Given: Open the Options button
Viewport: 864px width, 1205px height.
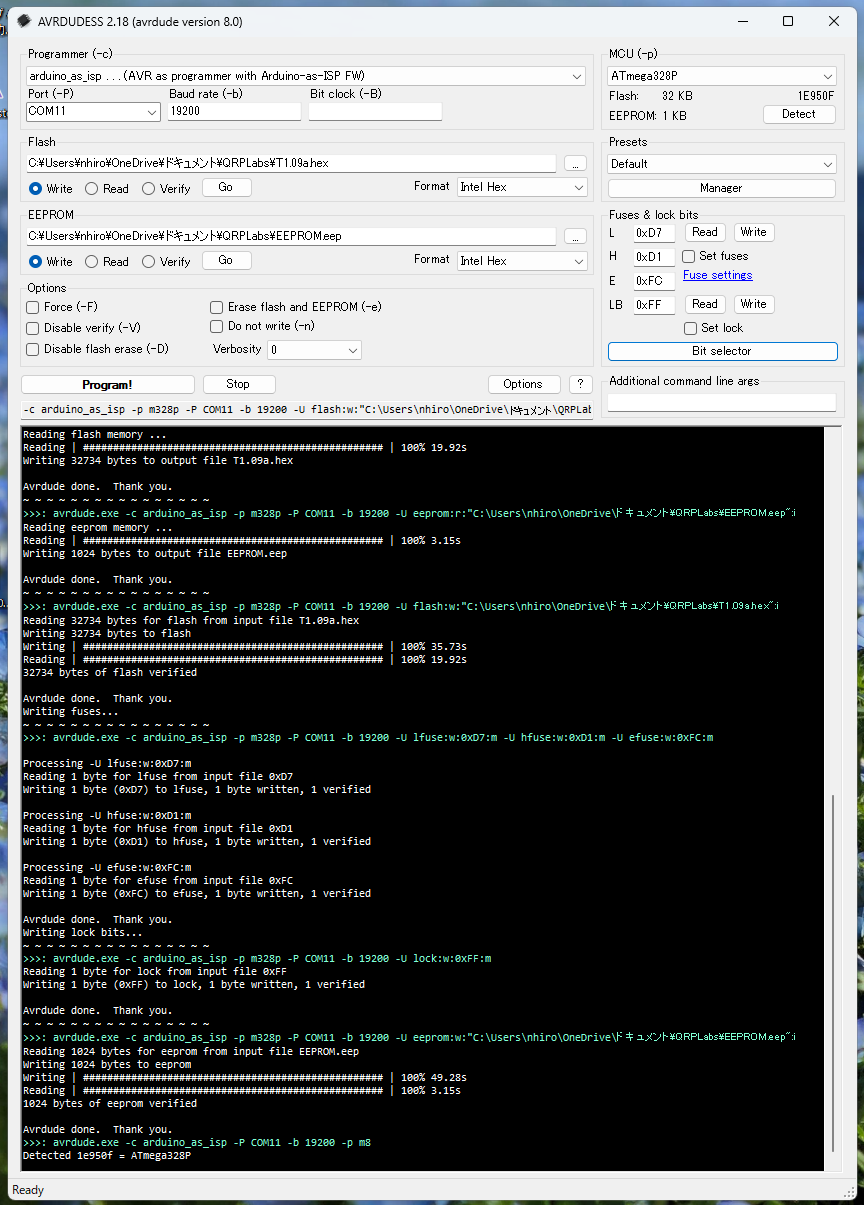Looking at the screenshot, I should pos(523,384).
